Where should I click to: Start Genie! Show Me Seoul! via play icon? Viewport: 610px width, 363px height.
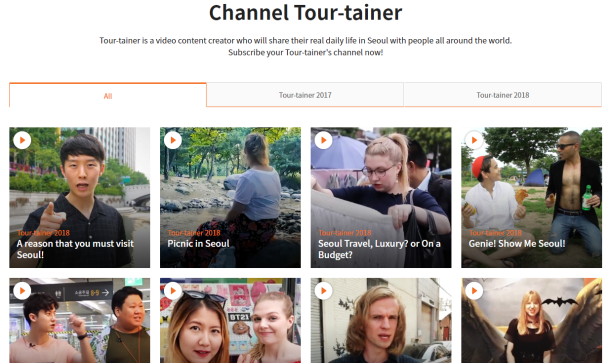pyautogui.click(x=474, y=140)
